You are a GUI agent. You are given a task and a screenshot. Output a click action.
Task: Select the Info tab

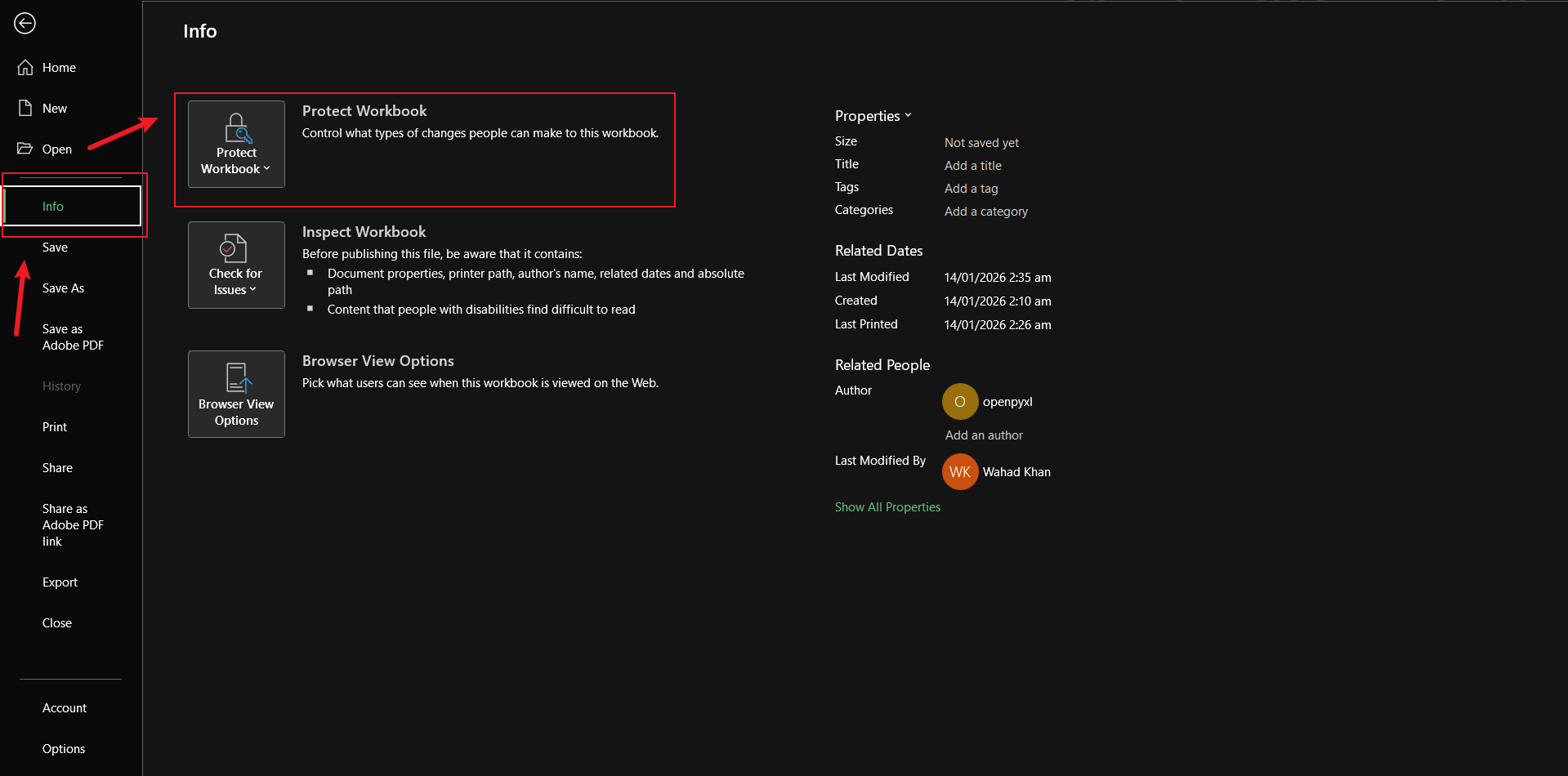(x=72, y=206)
